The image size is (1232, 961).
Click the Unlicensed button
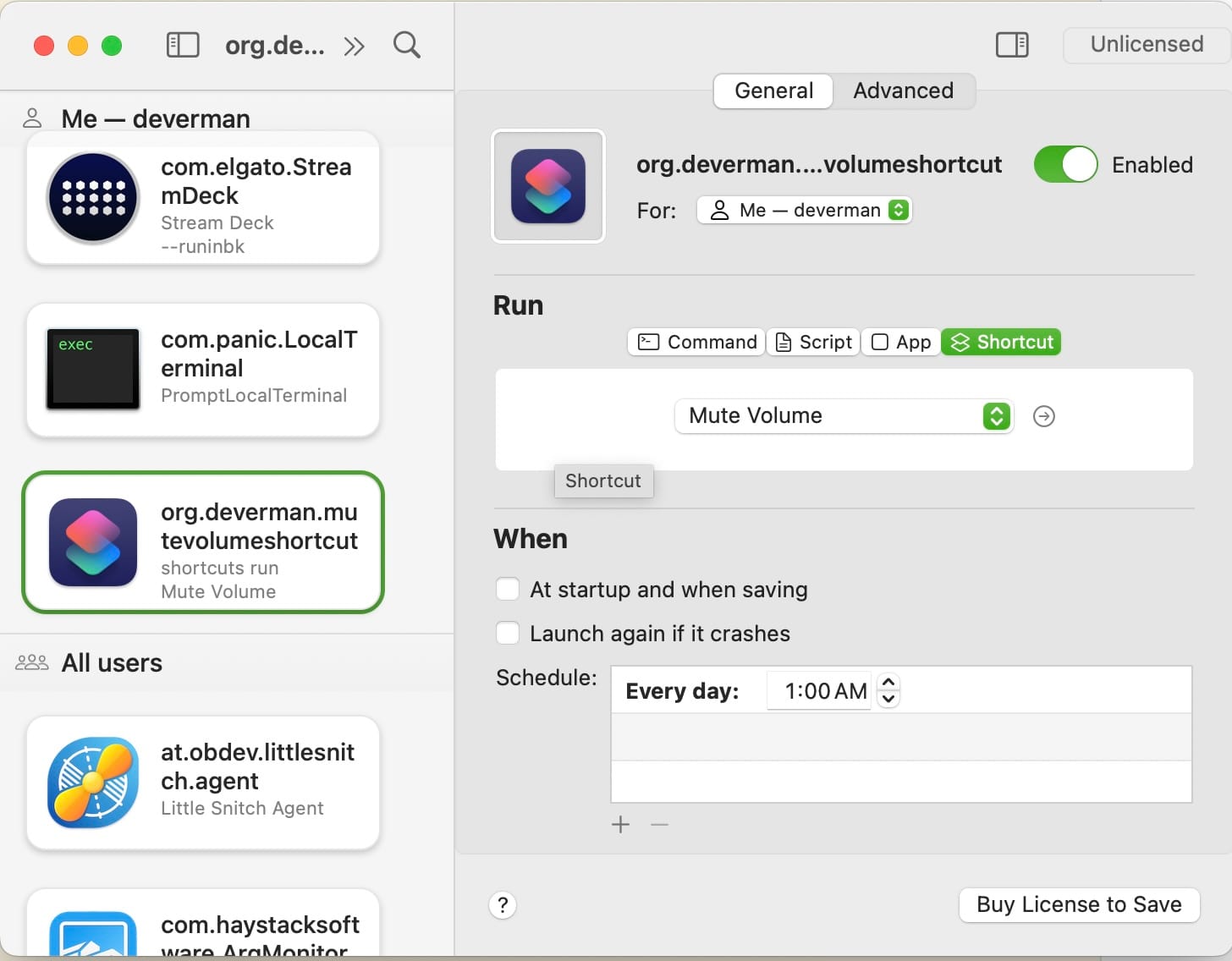click(1147, 45)
